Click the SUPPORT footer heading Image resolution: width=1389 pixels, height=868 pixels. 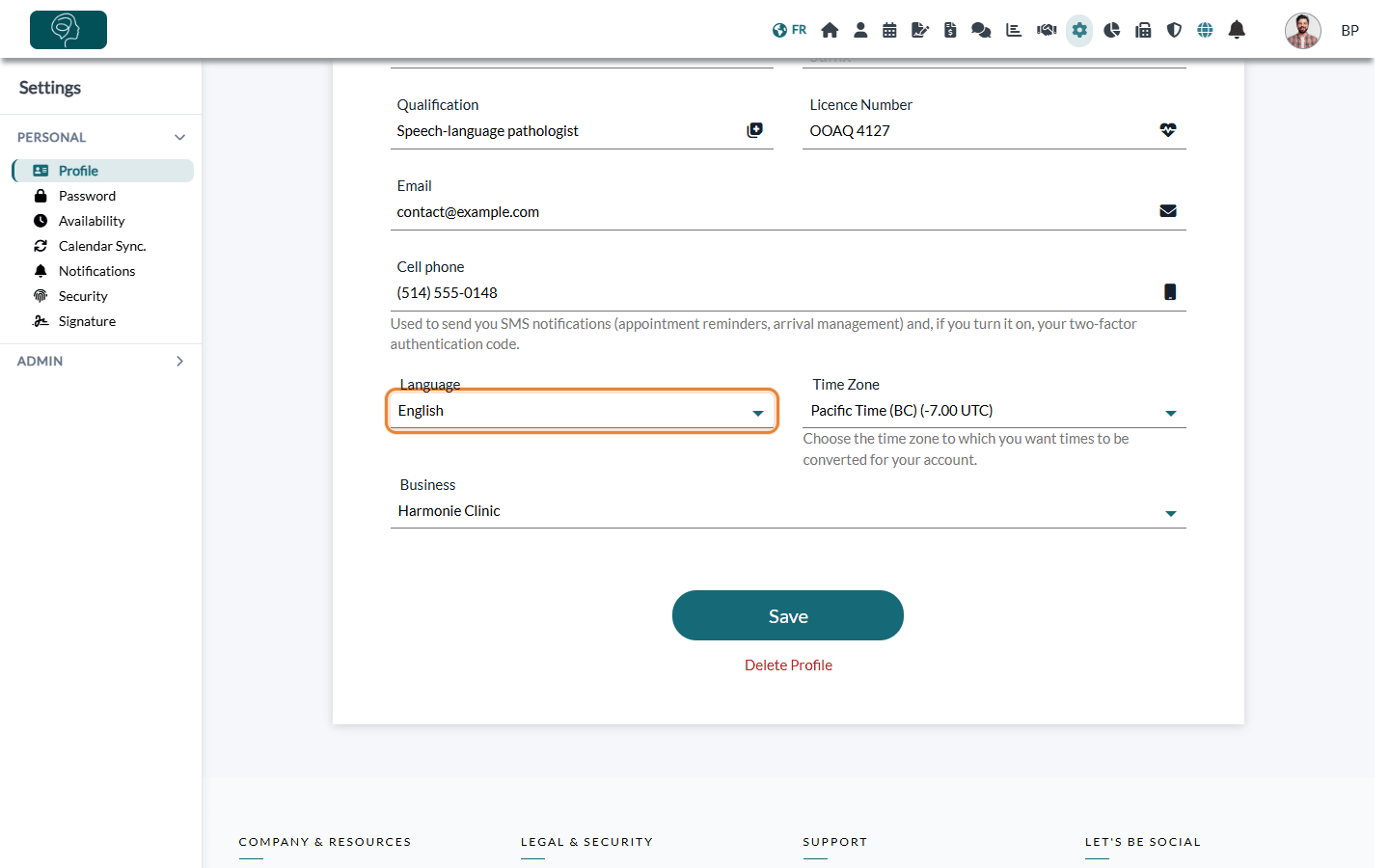click(x=835, y=842)
